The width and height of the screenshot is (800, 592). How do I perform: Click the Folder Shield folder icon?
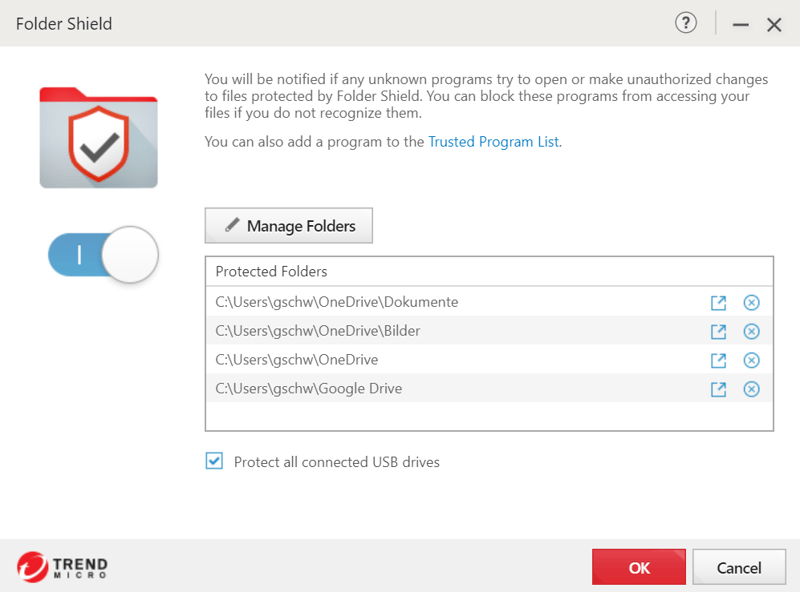[98, 137]
